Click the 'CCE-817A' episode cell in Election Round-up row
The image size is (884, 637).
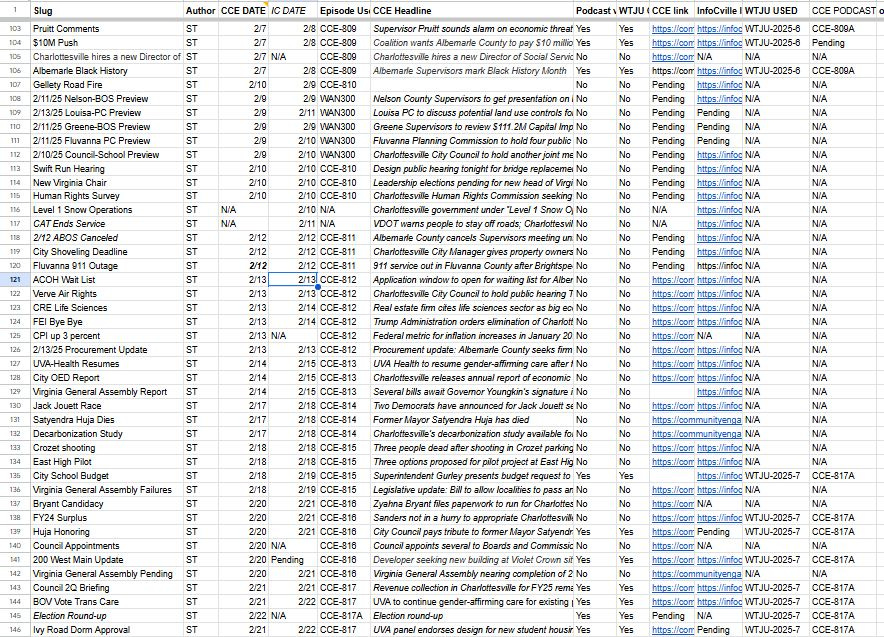pos(344,616)
